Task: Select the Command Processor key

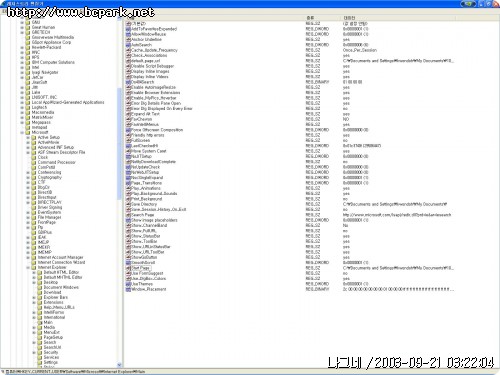Action: [57, 162]
